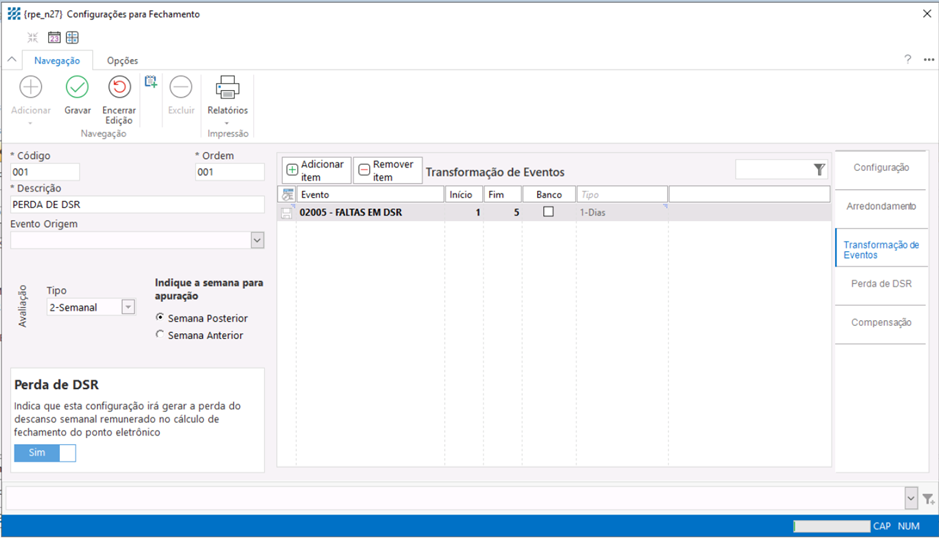The width and height of the screenshot is (939, 538).
Task: Select the Semana Posterior radio button
Action: (x=160, y=318)
